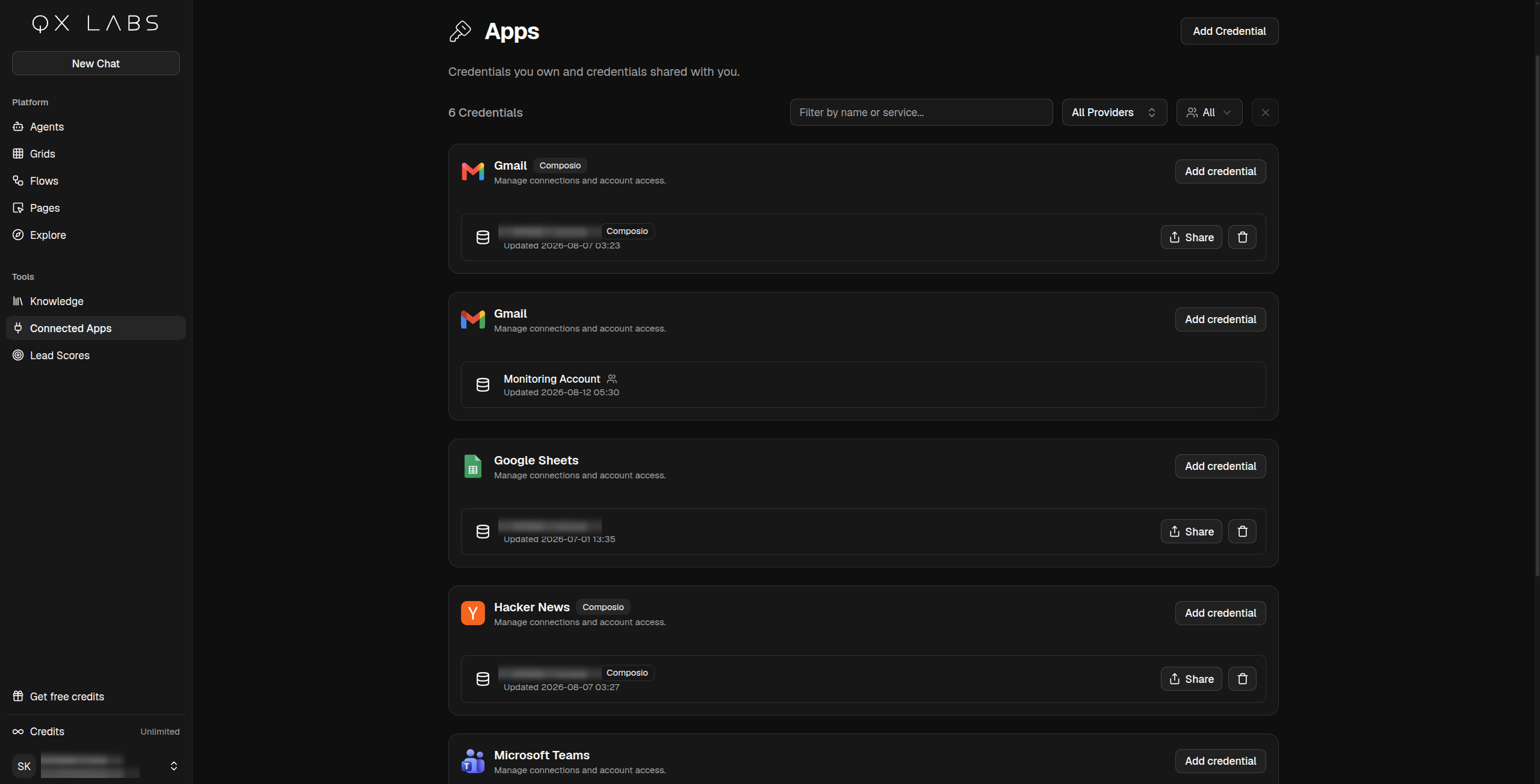Open Lead Scores tool

(96, 356)
